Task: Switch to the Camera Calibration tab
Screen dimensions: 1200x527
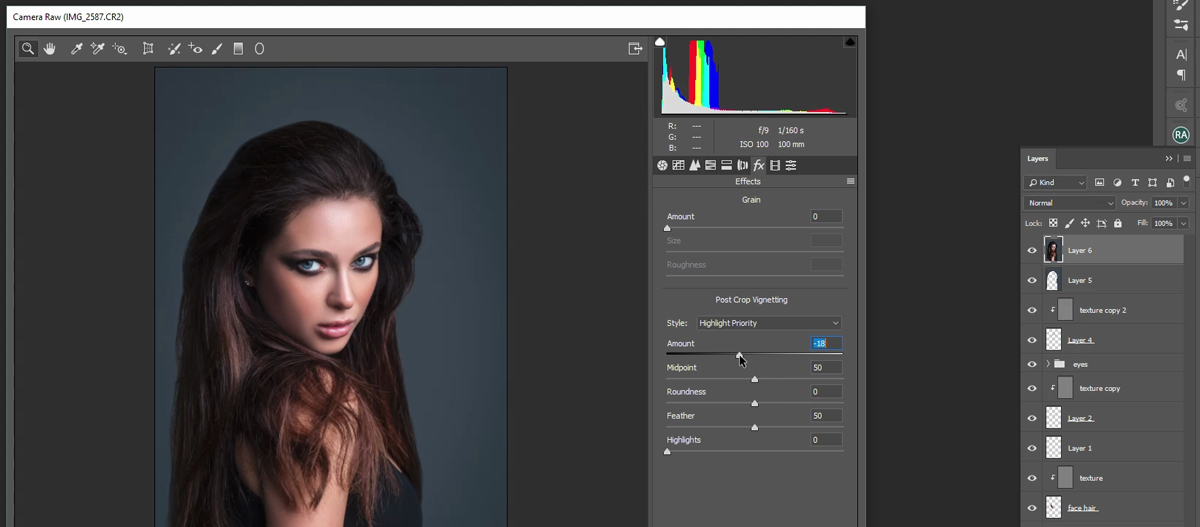Action: coord(775,165)
